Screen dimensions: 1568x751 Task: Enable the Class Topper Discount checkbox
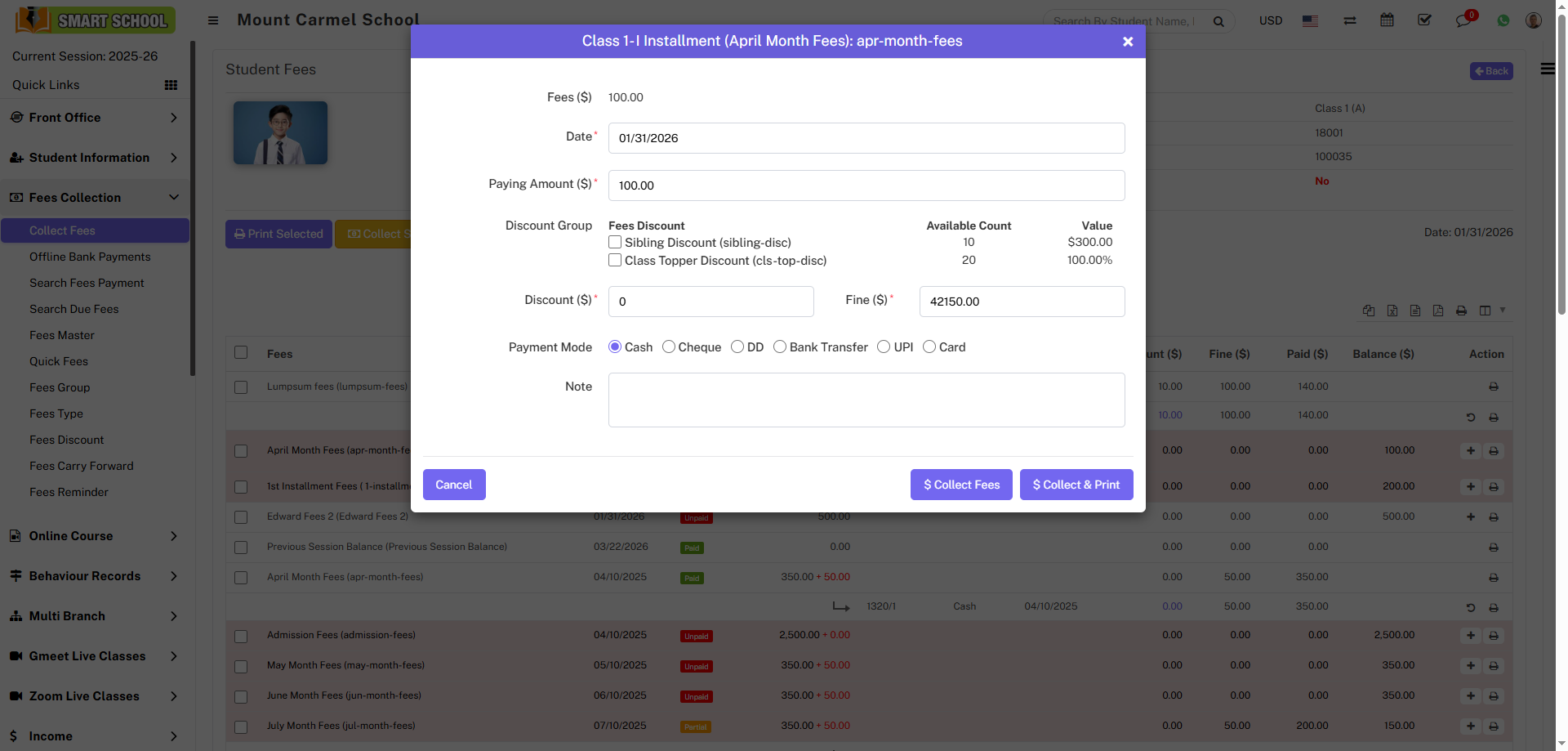click(x=615, y=261)
